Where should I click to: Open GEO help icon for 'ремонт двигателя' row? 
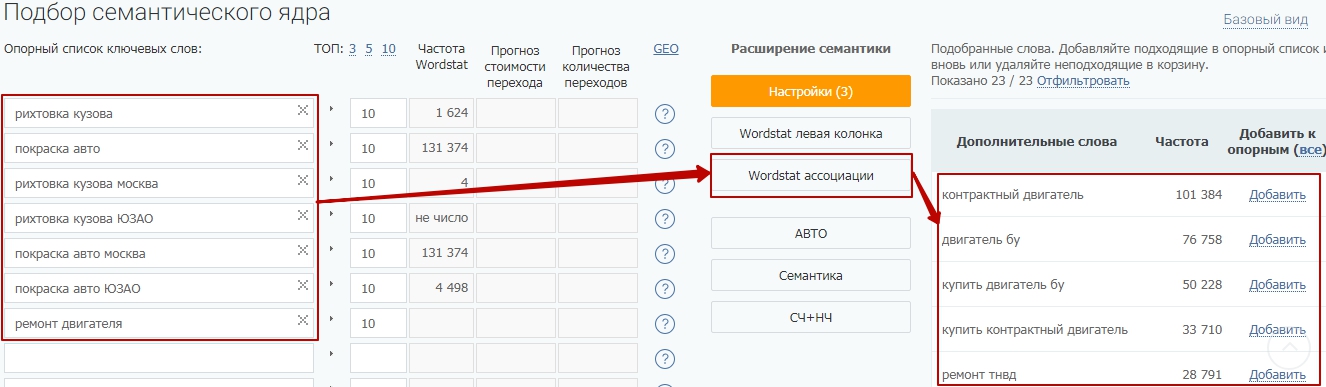click(x=665, y=324)
